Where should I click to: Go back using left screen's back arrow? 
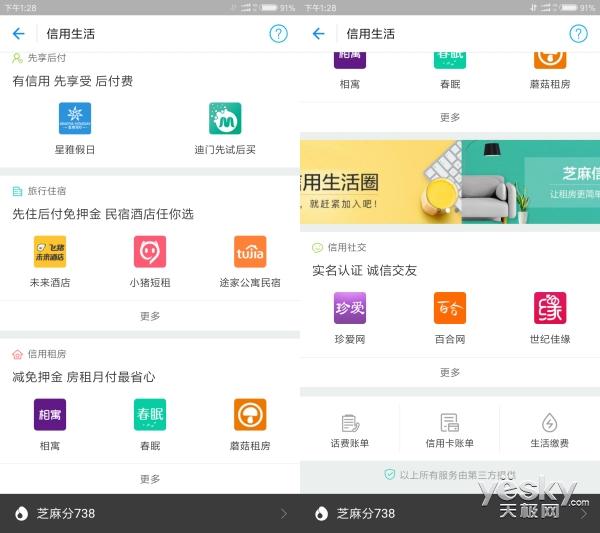18,34
